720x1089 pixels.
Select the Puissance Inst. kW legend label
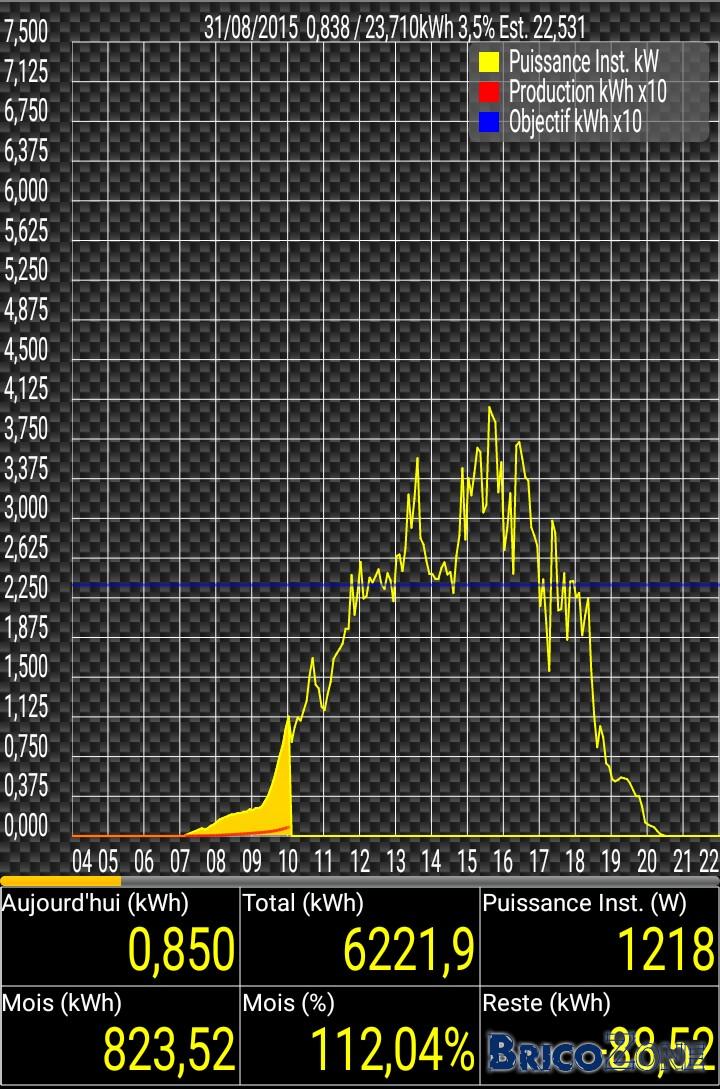click(583, 62)
